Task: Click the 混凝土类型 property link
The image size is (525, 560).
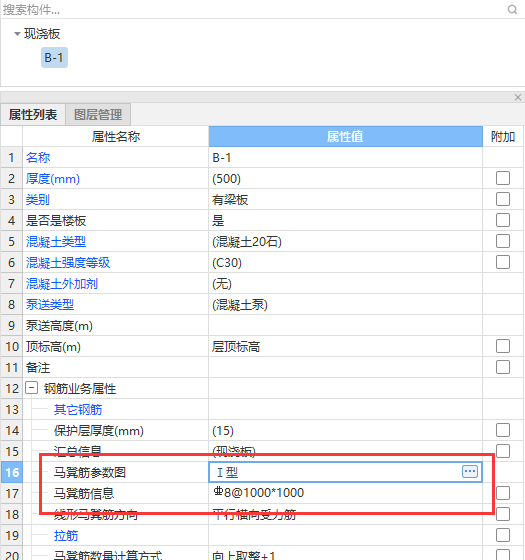Action: coord(56,241)
